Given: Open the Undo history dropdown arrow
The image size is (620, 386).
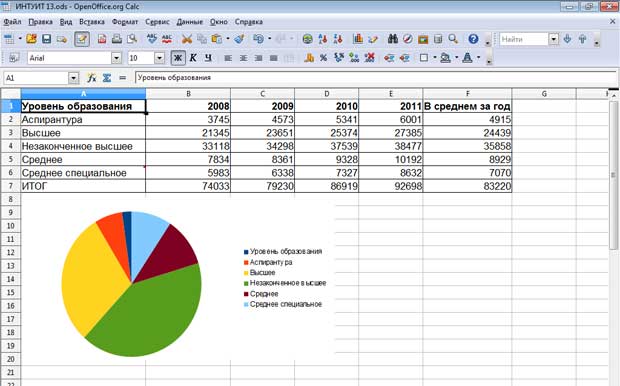Looking at the screenshot, I should [270, 39].
